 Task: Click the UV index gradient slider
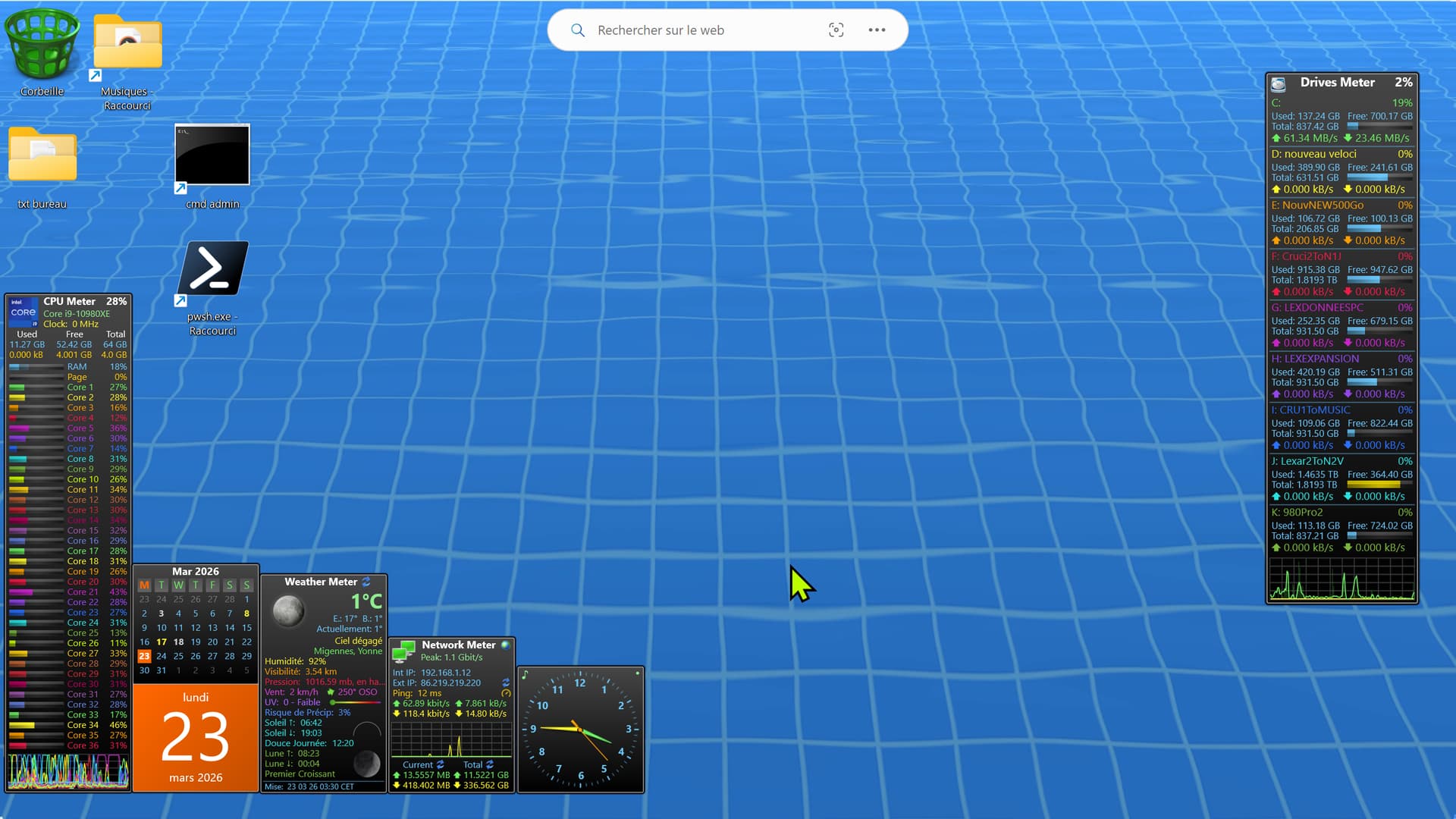click(356, 702)
